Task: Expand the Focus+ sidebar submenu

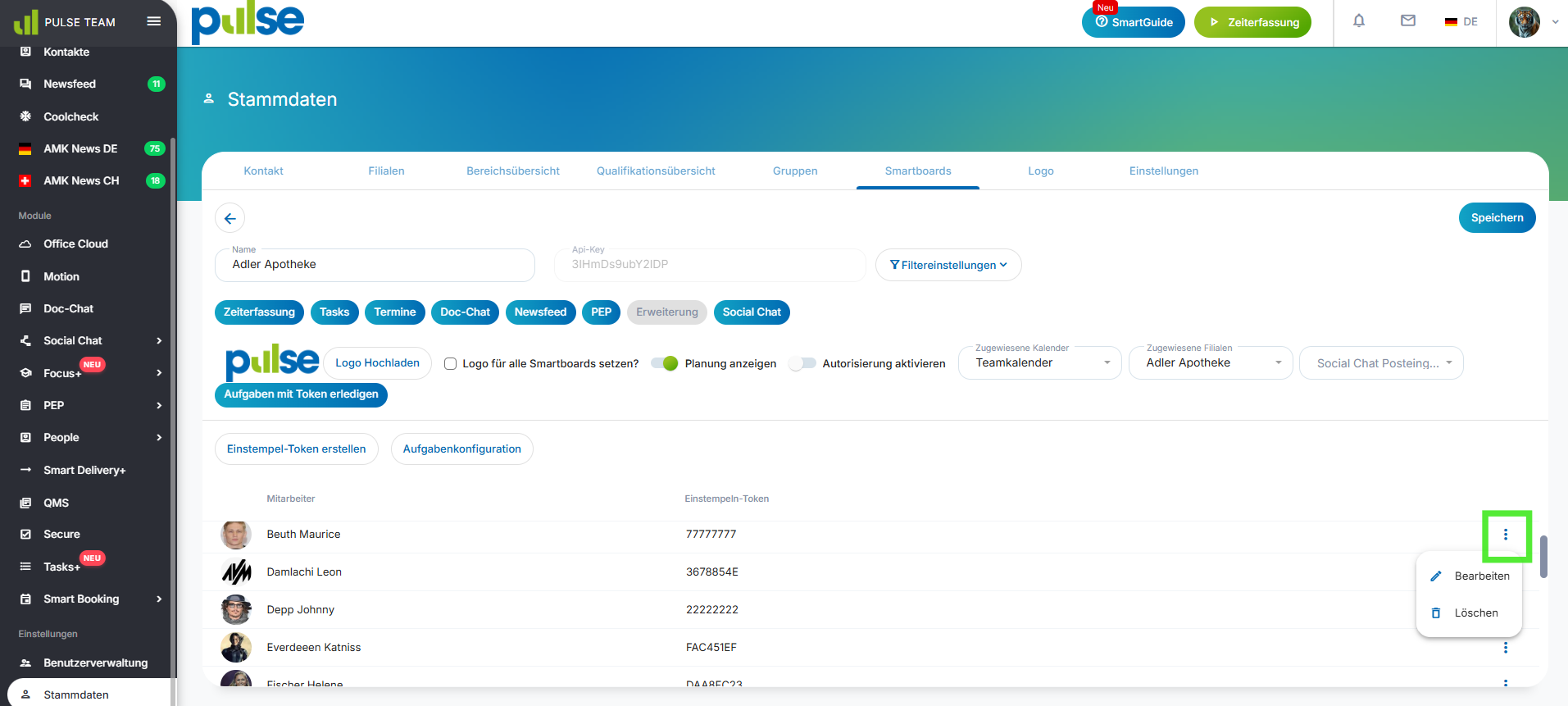Action: (159, 373)
